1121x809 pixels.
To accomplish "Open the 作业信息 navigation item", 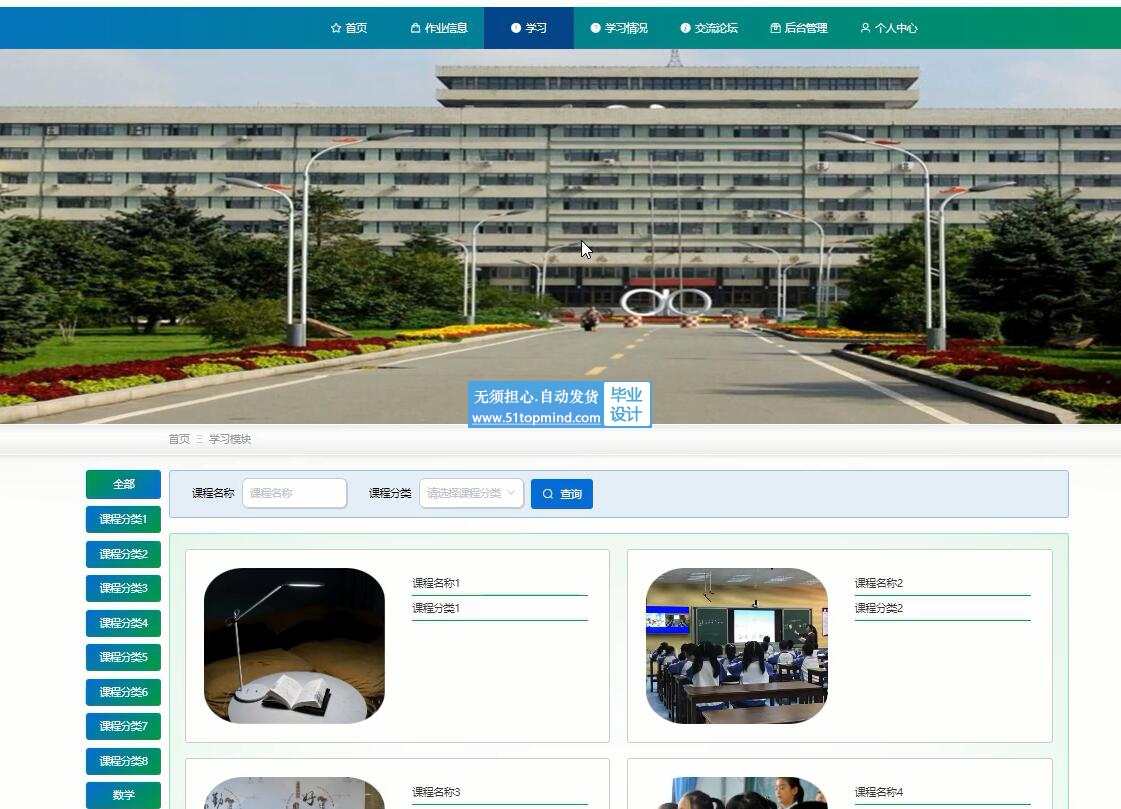I will coord(439,28).
